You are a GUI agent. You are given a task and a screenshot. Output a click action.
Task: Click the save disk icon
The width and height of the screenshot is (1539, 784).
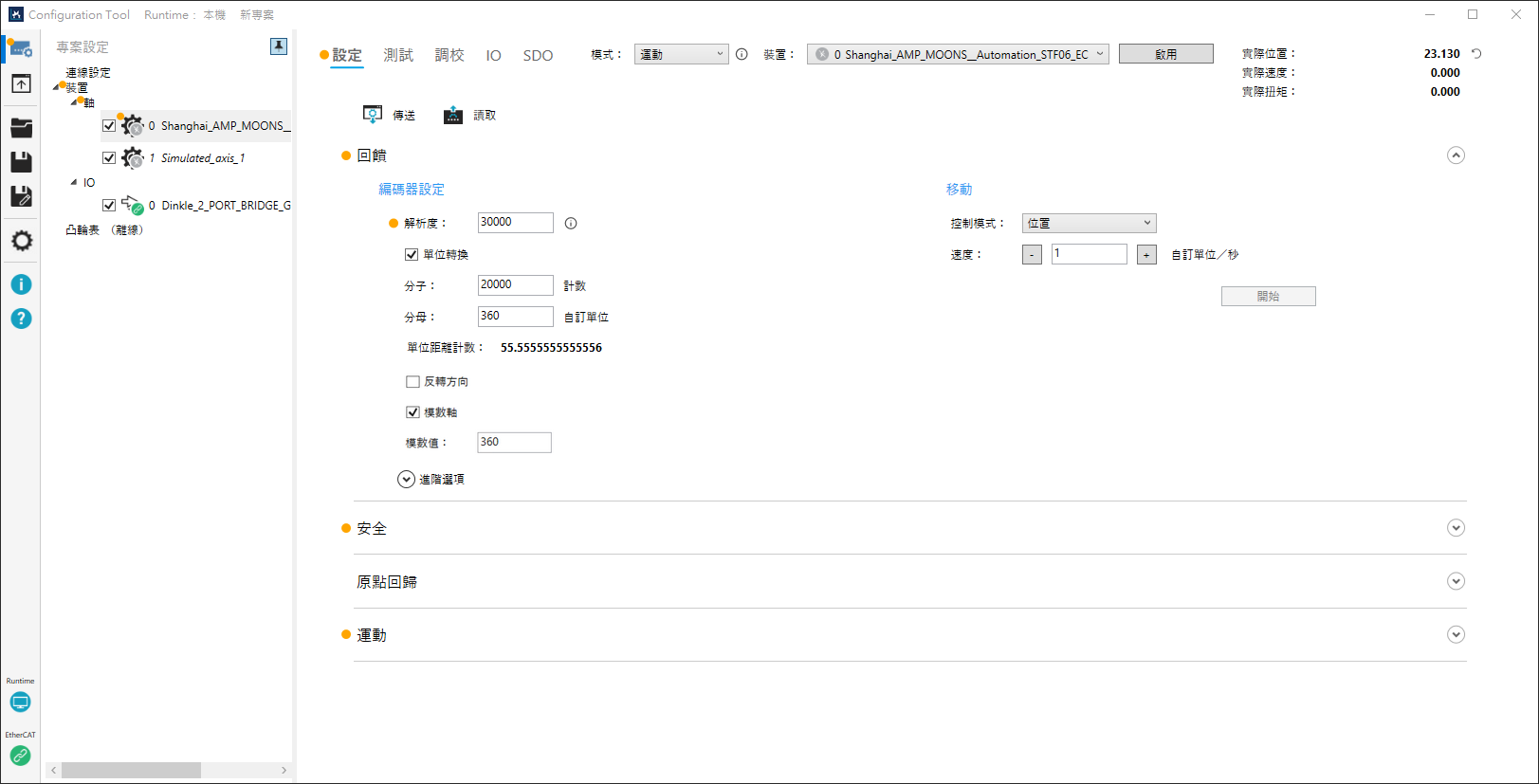21,162
